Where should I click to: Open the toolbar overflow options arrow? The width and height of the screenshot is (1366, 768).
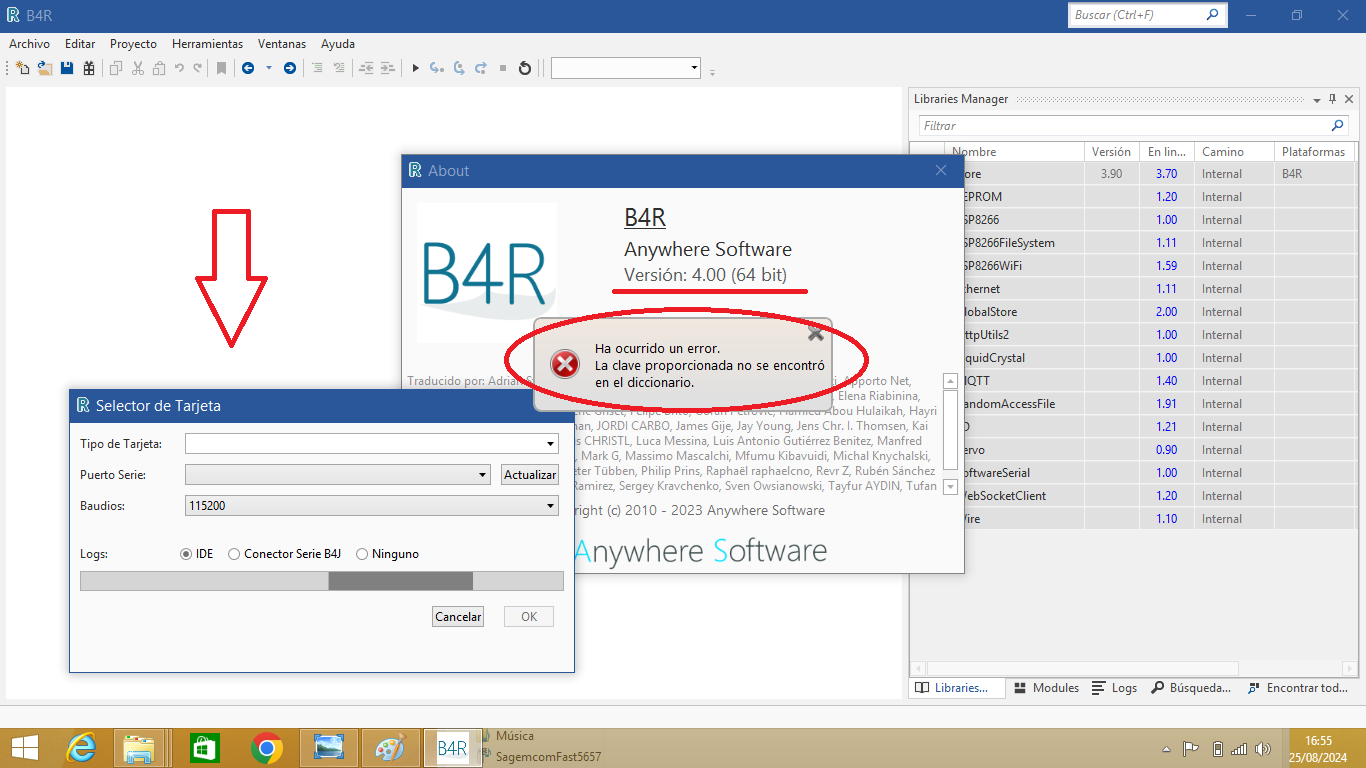click(713, 71)
